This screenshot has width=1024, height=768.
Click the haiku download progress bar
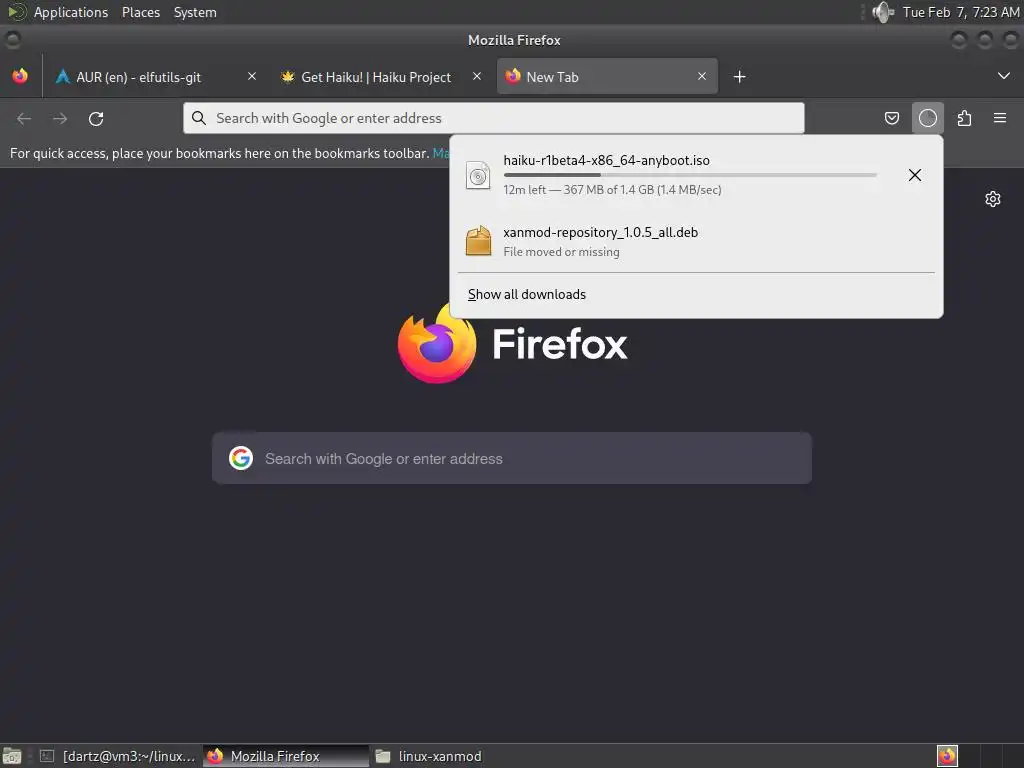click(690, 175)
